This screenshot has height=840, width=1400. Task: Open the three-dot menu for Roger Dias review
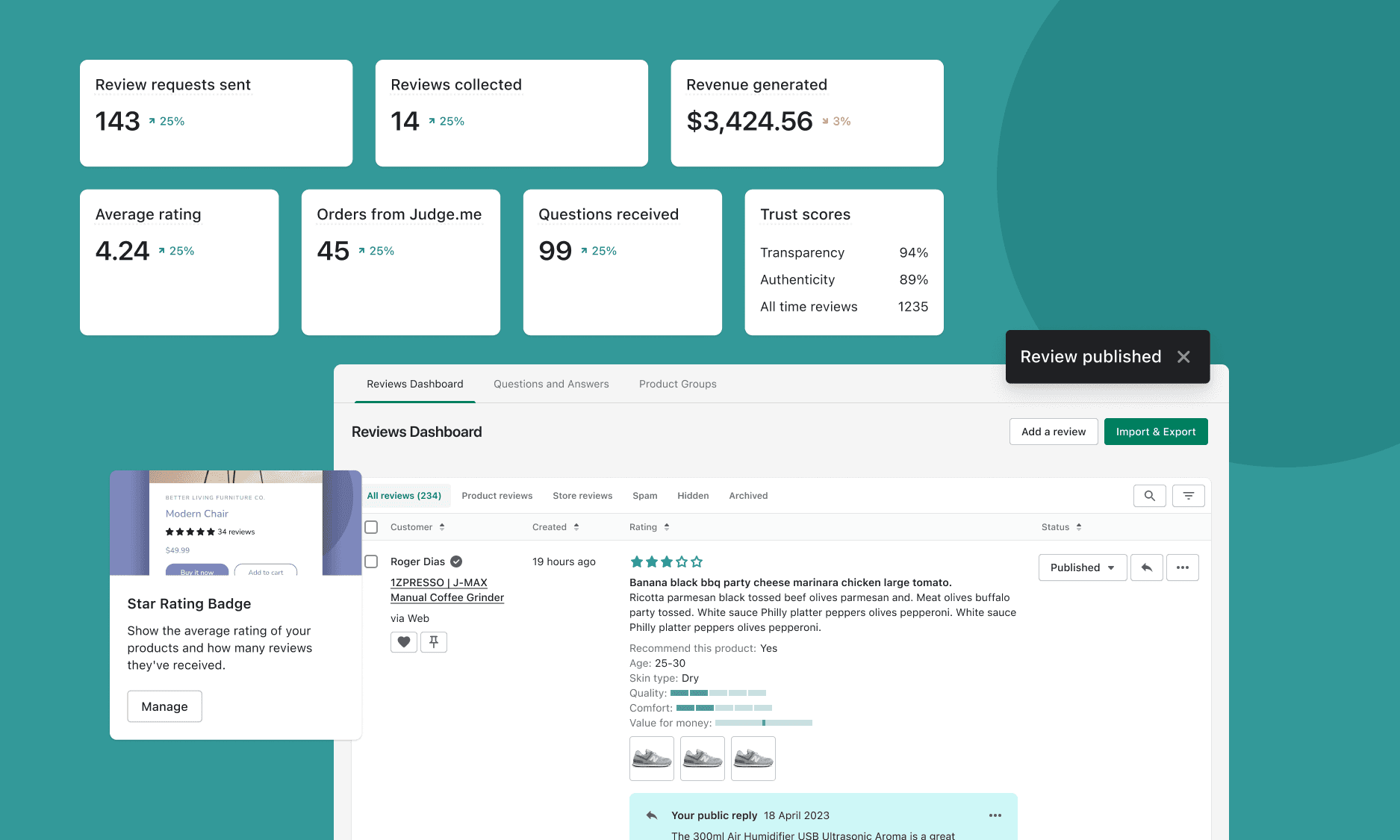[1182, 567]
